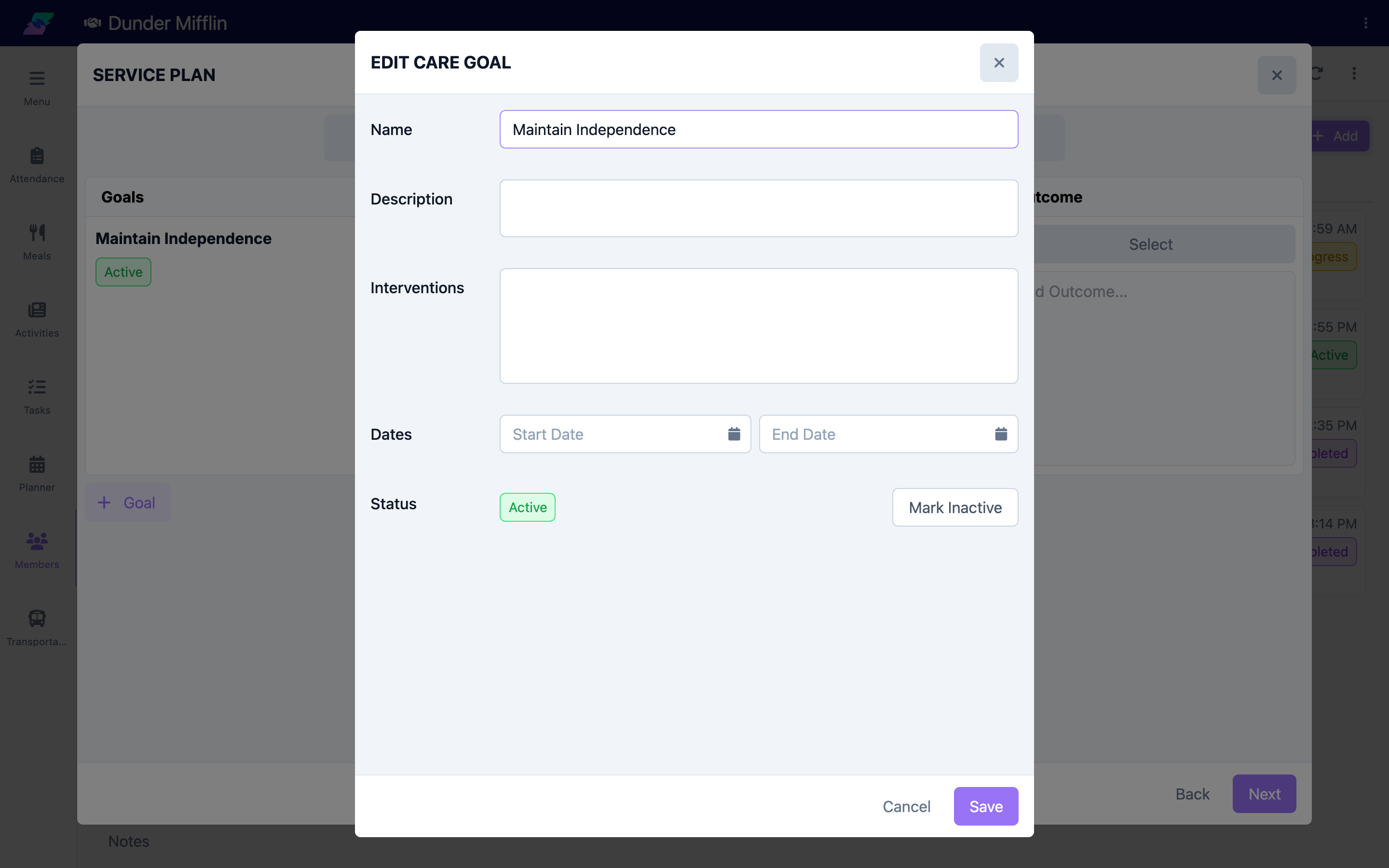Click the Active status badge in dialog

[x=528, y=507]
